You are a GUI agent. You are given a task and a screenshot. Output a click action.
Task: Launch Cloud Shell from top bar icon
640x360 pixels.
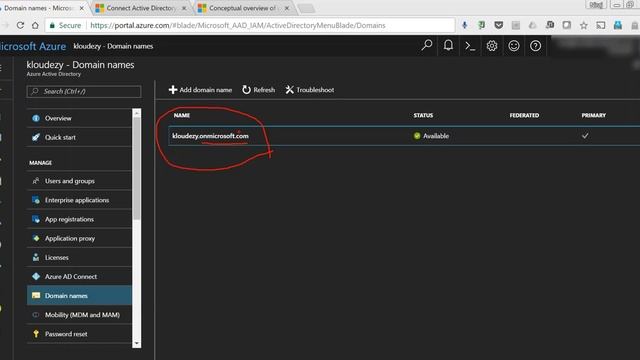[x=470, y=46]
